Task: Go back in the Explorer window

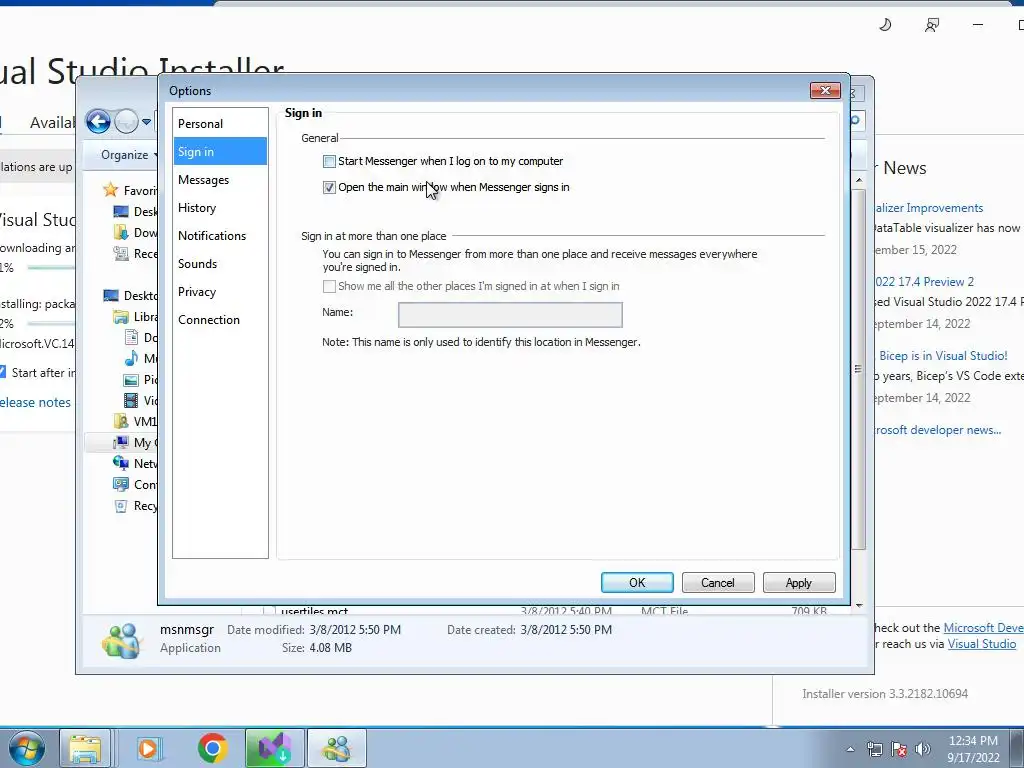Action: 98,121
